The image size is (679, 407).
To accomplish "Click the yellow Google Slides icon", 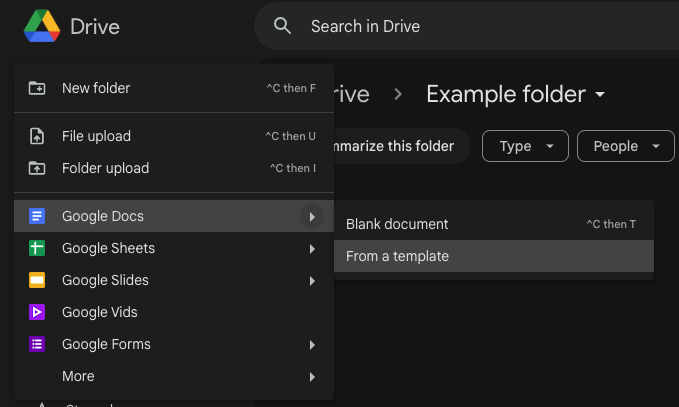I will point(37,280).
